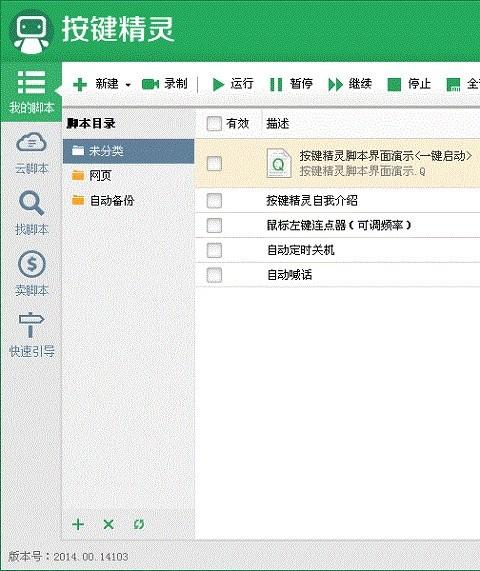Click the 暂停 label
480x571 pixels.
point(301,84)
